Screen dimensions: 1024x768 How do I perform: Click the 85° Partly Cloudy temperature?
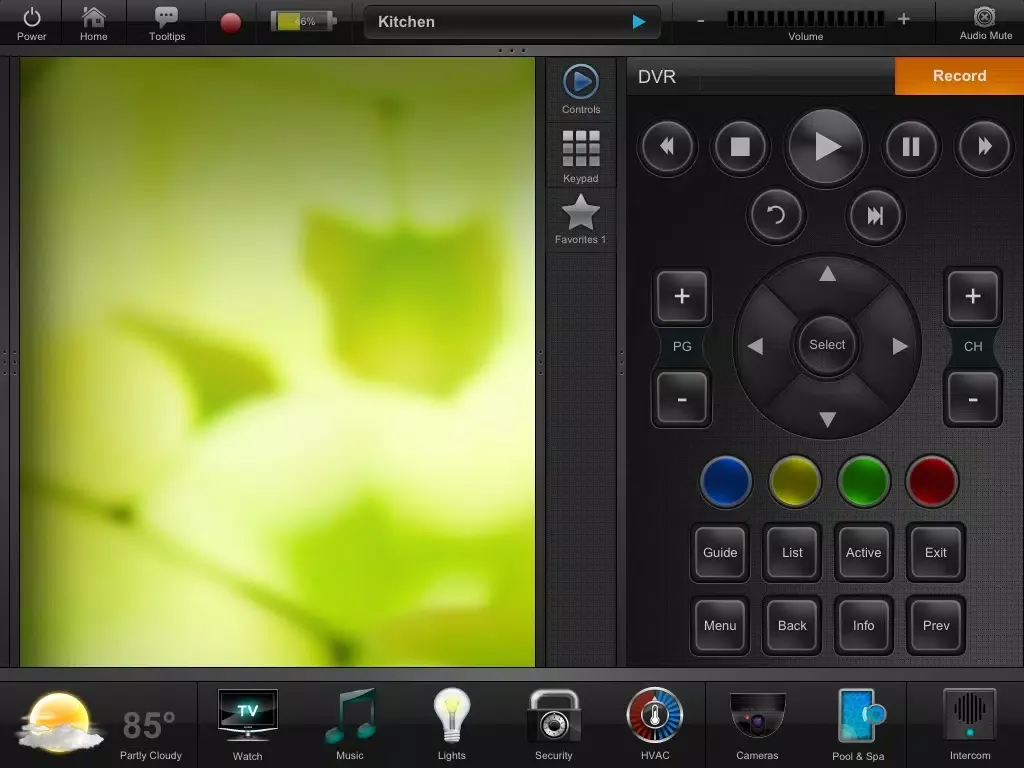pos(150,734)
